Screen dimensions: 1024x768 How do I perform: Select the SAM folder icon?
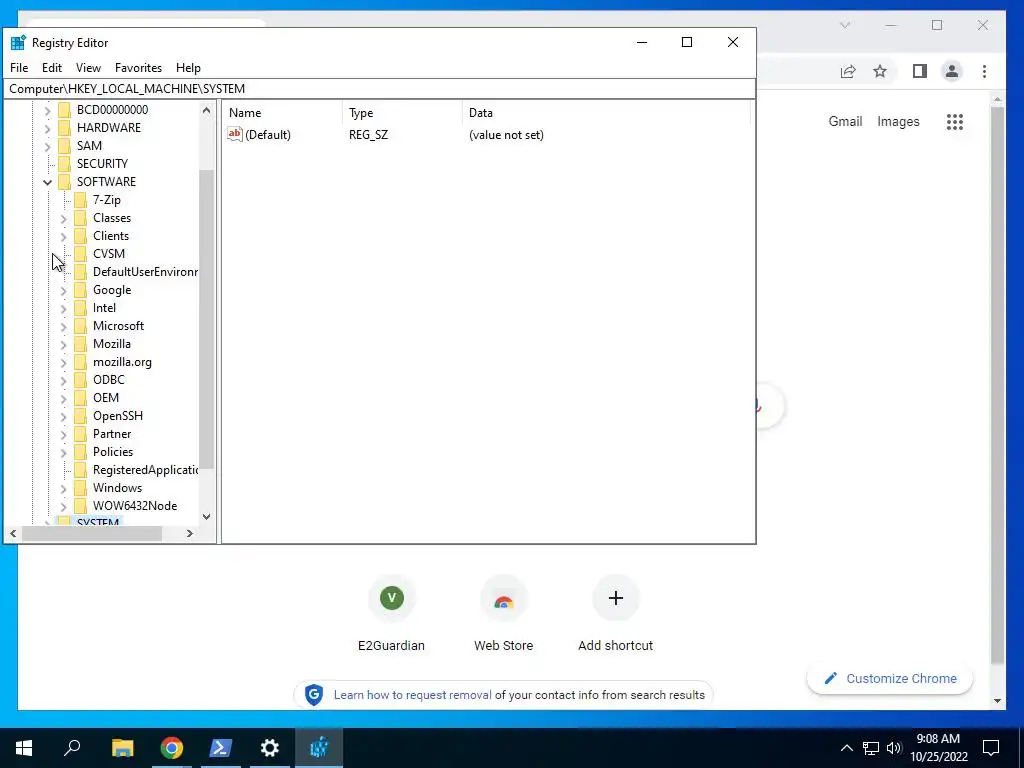[64, 145]
